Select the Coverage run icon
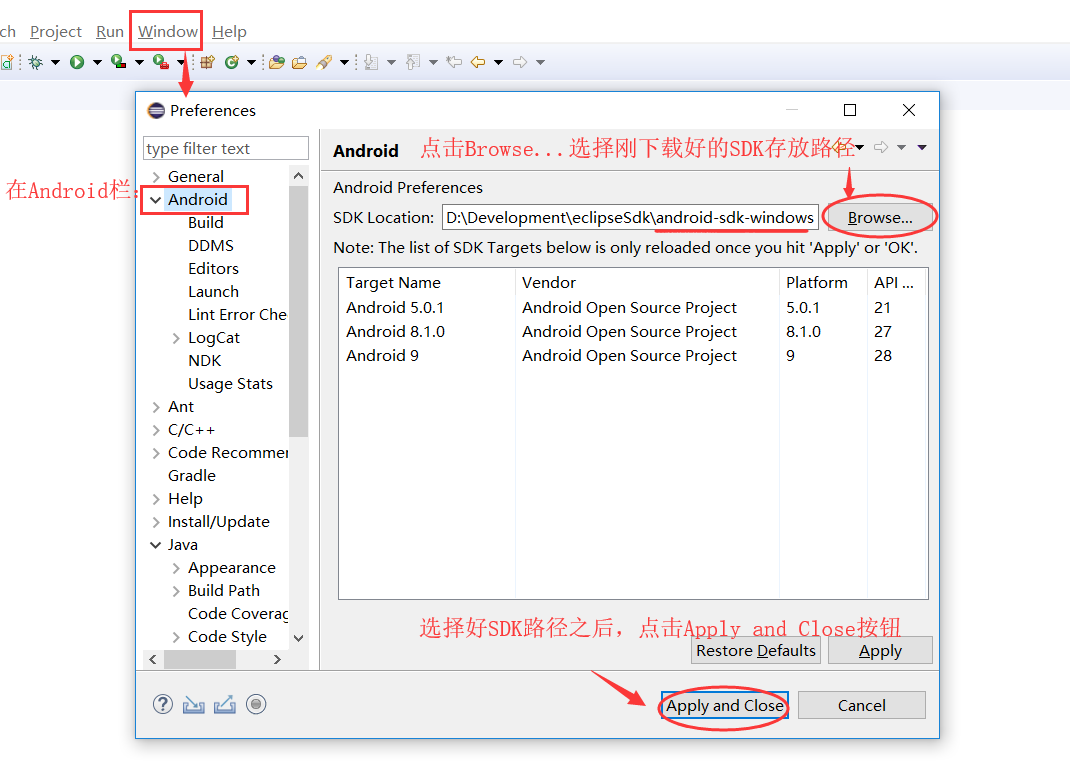This screenshot has width=1070, height=762. coord(118,61)
